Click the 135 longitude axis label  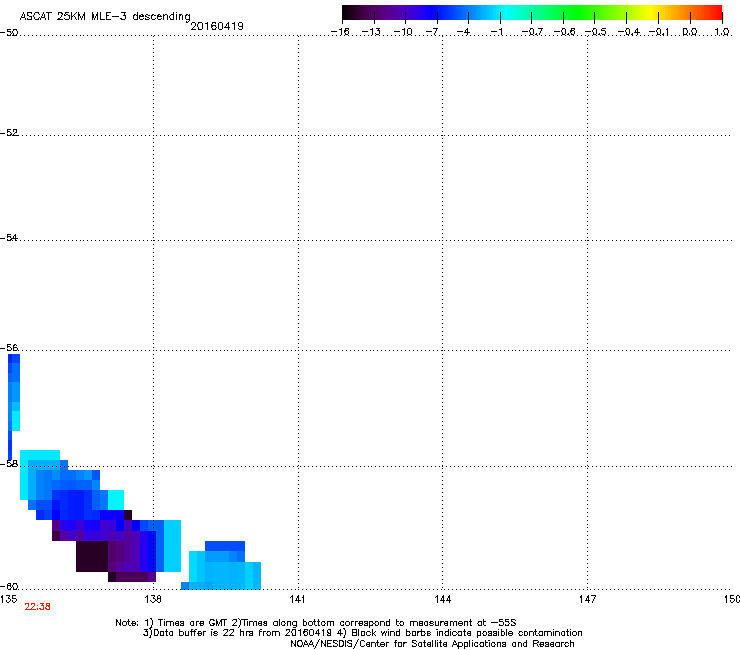tap(9, 599)
